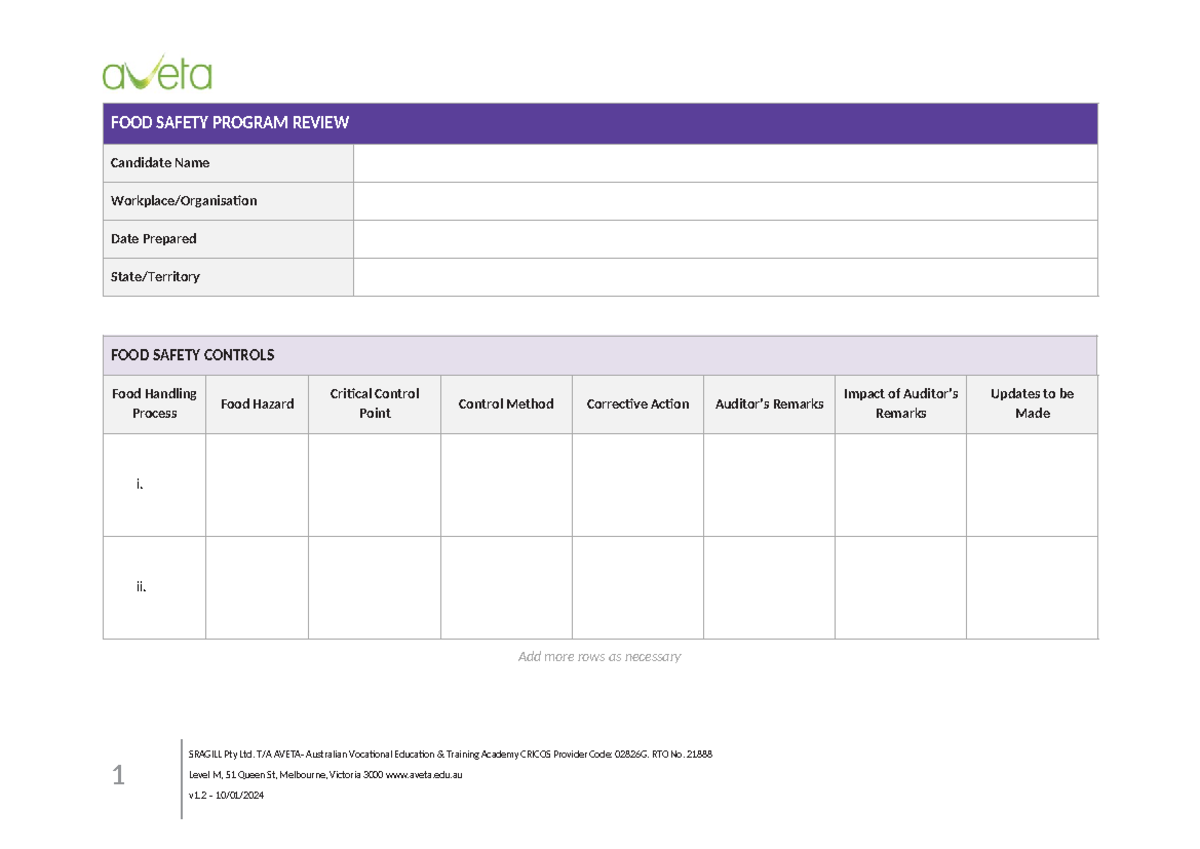Select the FOOD SAFETY CONTROLS heading
This screenshot has width=1200, height=849.
click(193, 355)
